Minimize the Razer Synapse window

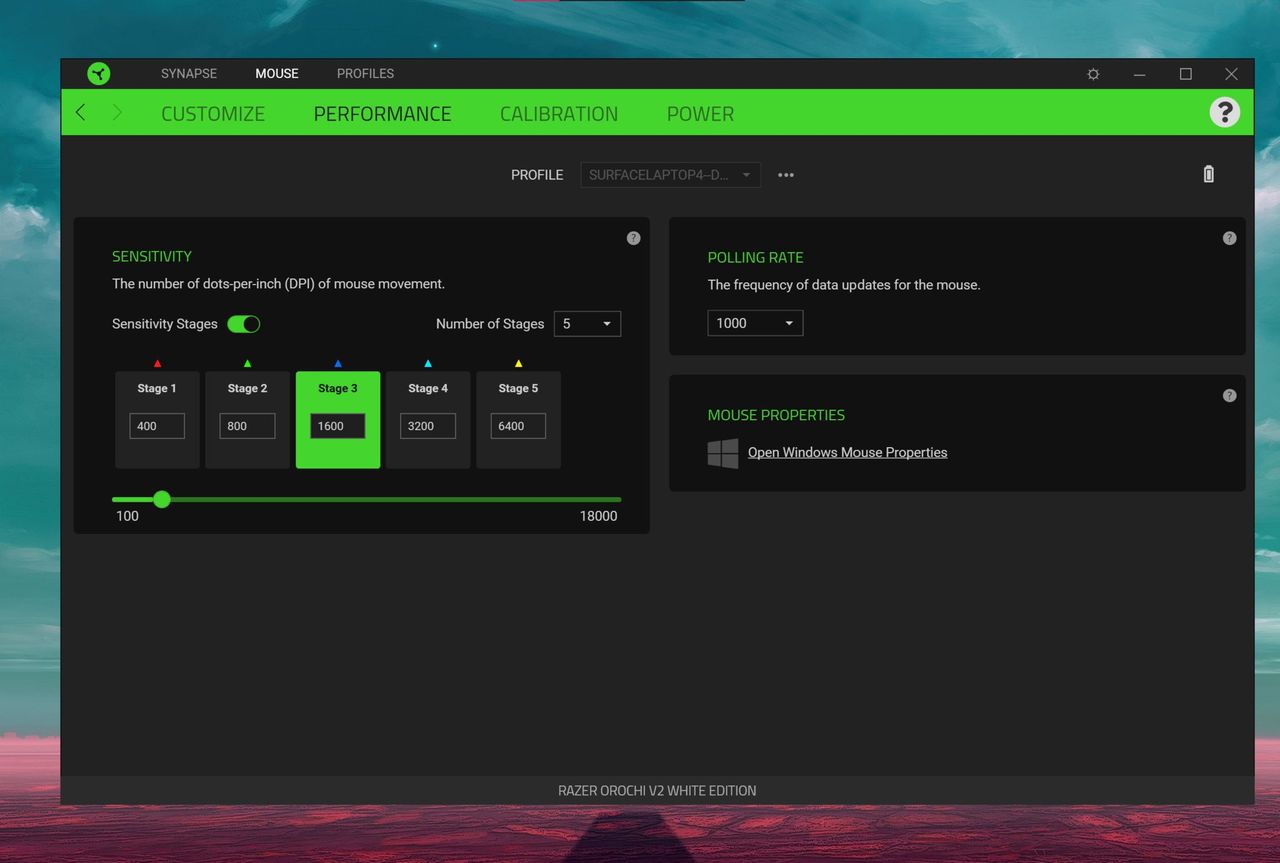(1139, 74)
